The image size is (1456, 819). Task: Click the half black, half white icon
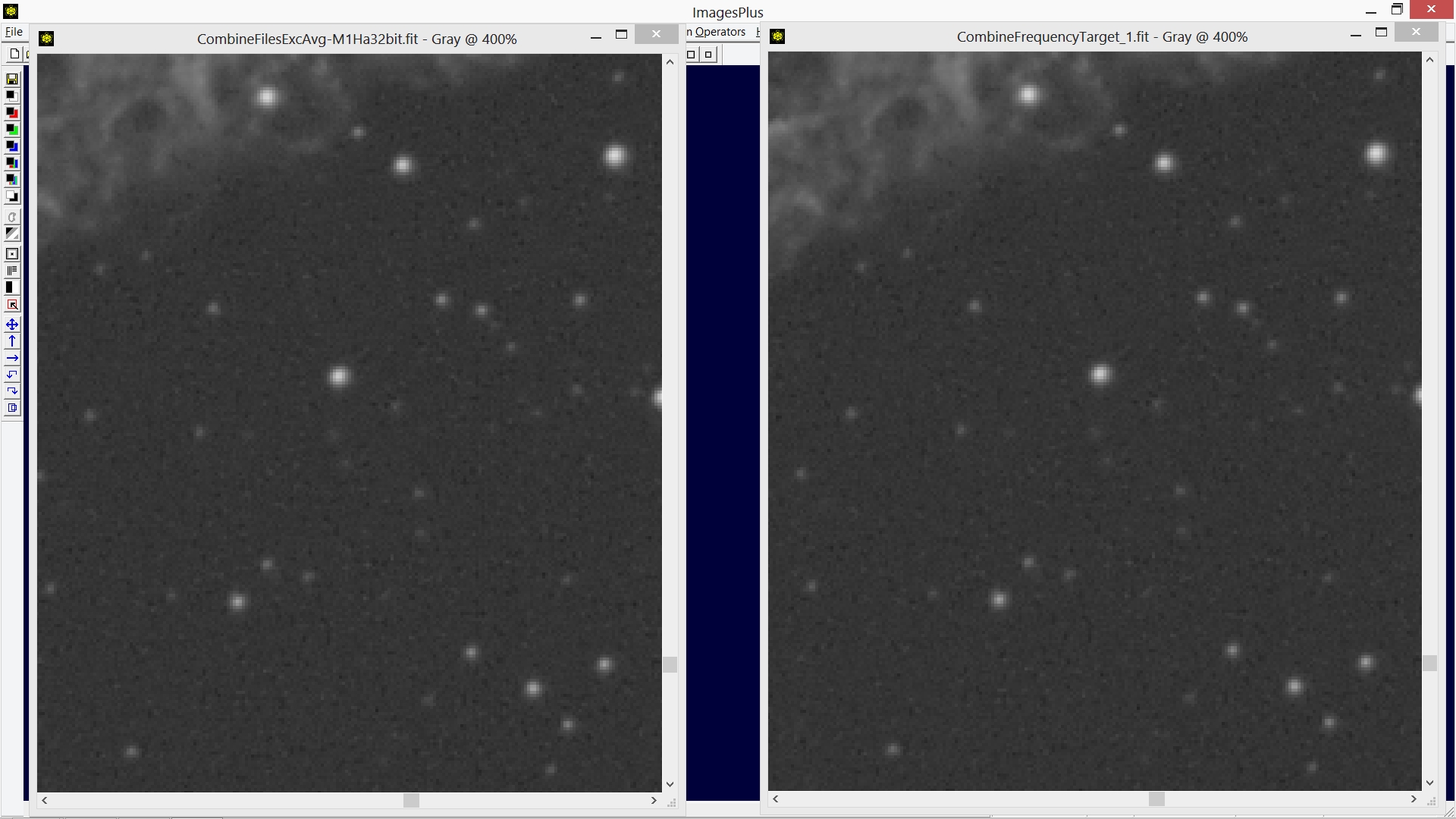[x=12, y=287]
